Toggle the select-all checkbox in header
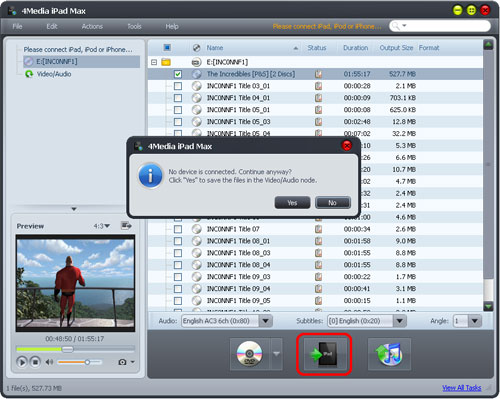500x399 pixels. [167, 48]
